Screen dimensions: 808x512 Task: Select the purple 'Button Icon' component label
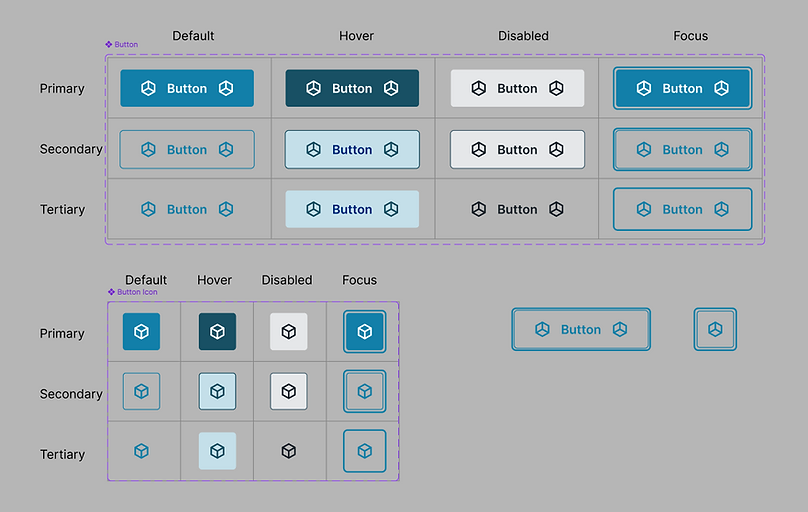pyautogui.click(x=133, y=292)
